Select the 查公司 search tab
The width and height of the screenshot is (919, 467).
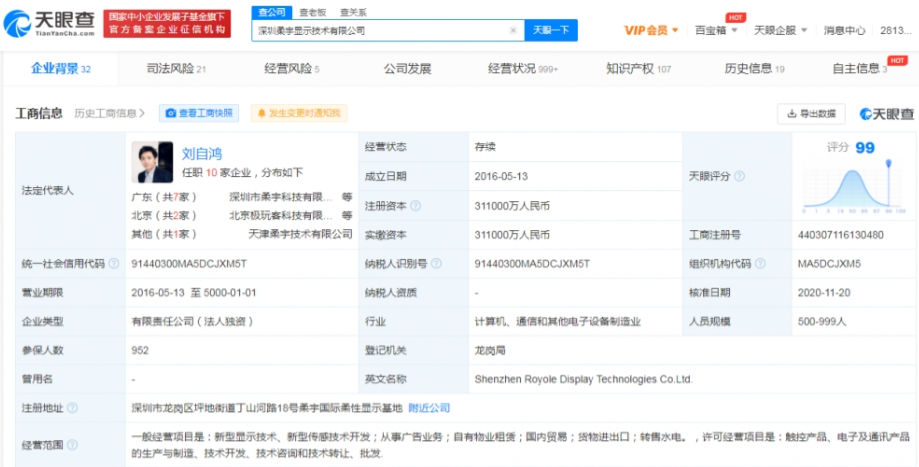271,12
